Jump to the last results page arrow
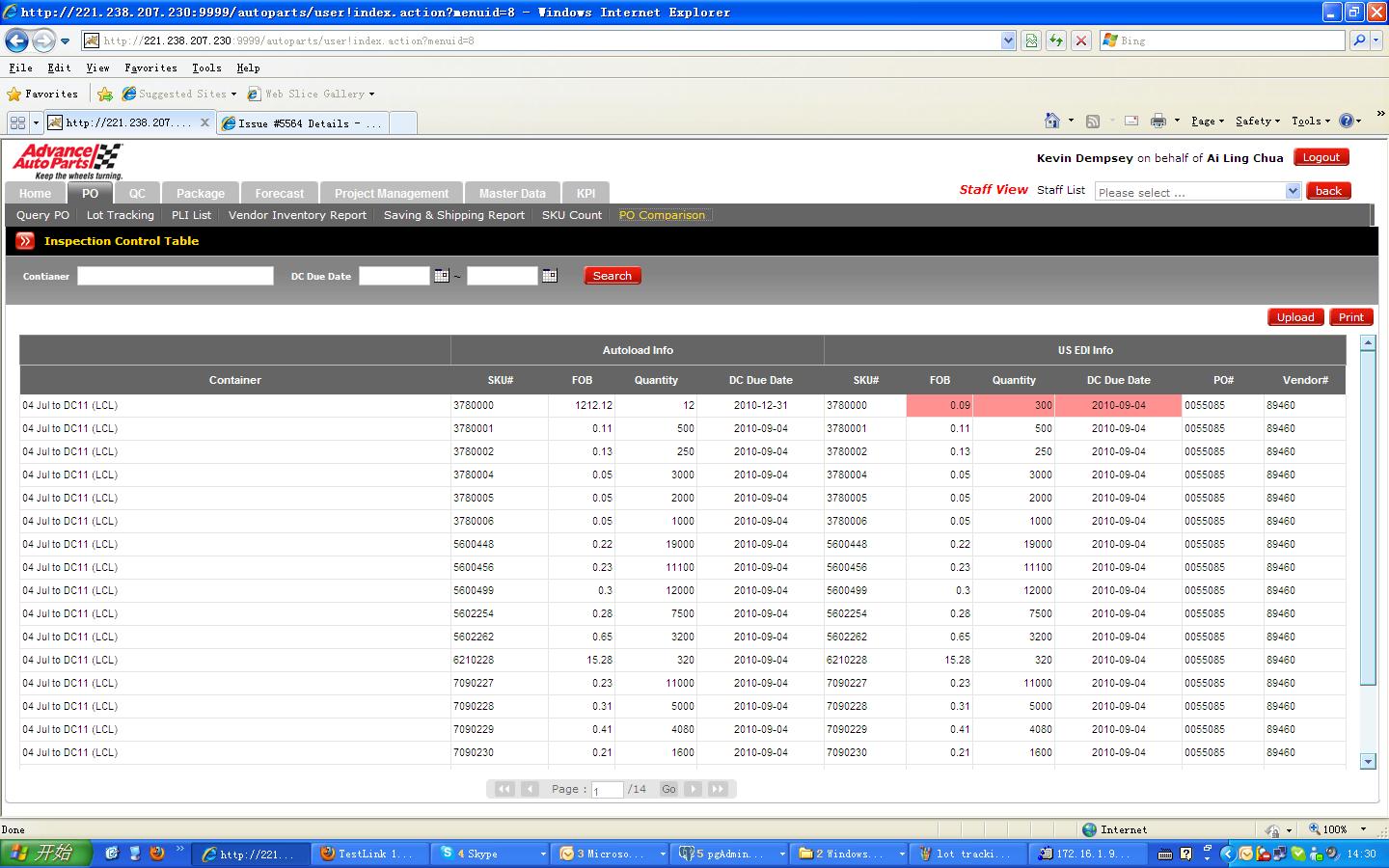 [718, 789]
